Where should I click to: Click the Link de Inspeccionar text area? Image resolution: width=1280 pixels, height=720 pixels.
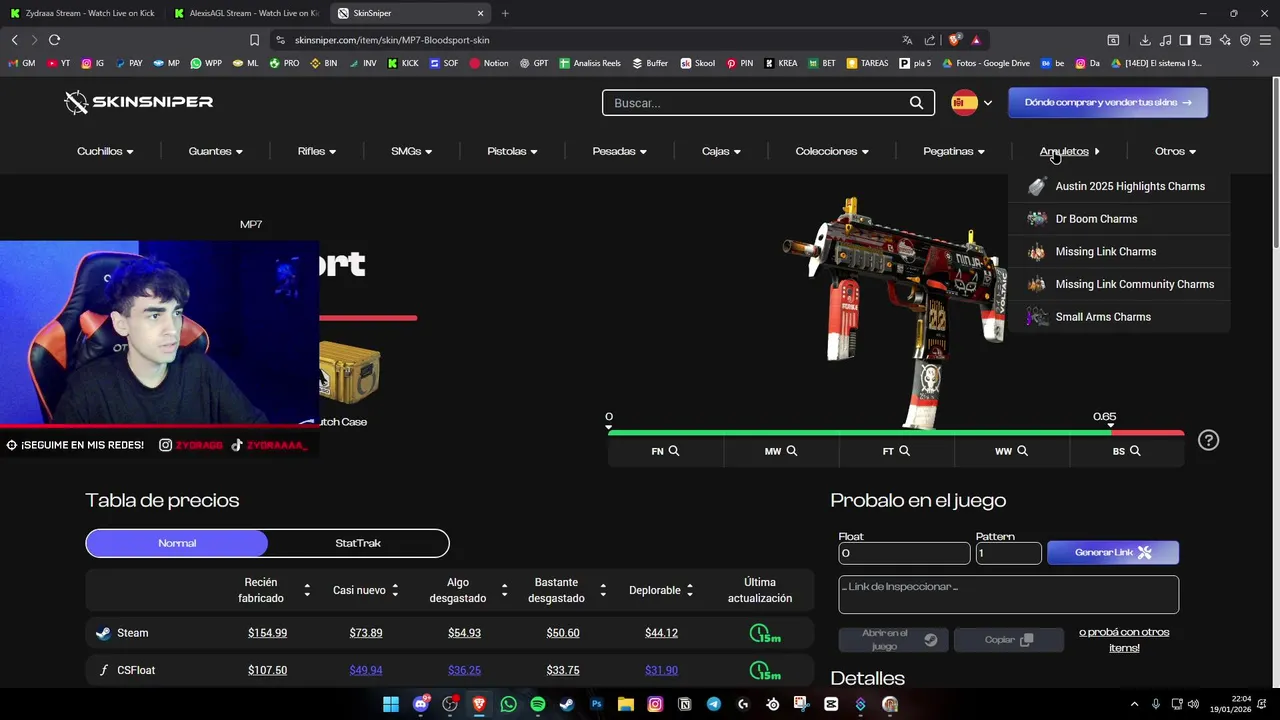(1008, 594)
